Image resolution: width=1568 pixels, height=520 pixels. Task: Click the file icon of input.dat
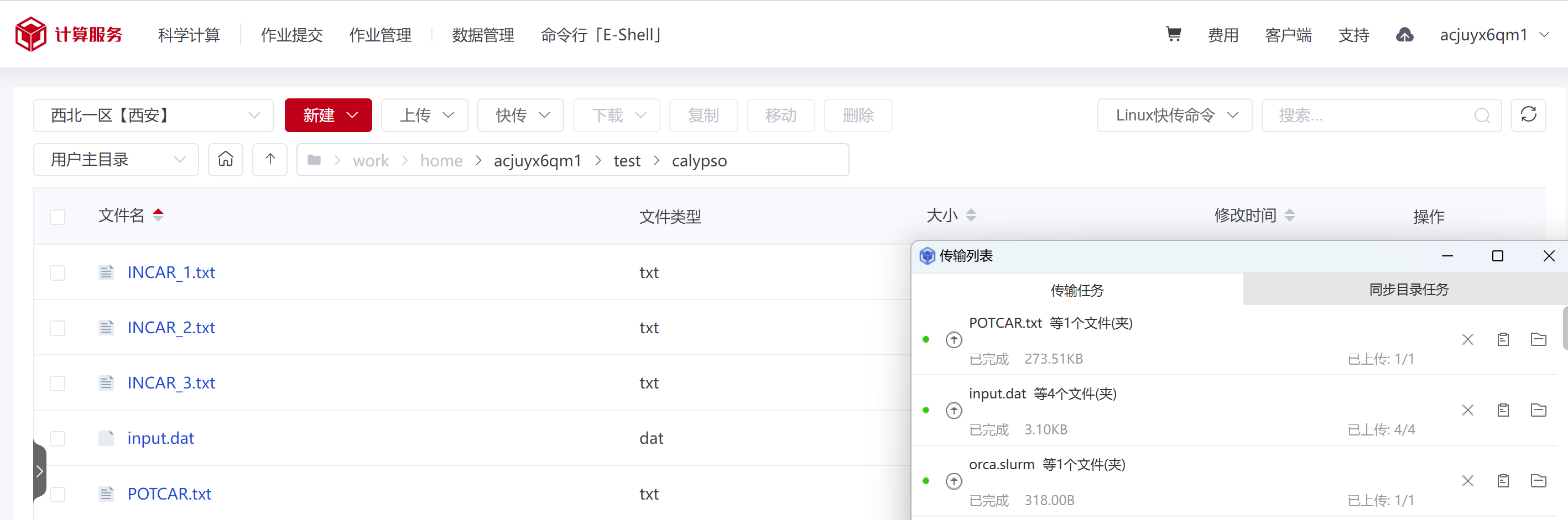(106, 438)
